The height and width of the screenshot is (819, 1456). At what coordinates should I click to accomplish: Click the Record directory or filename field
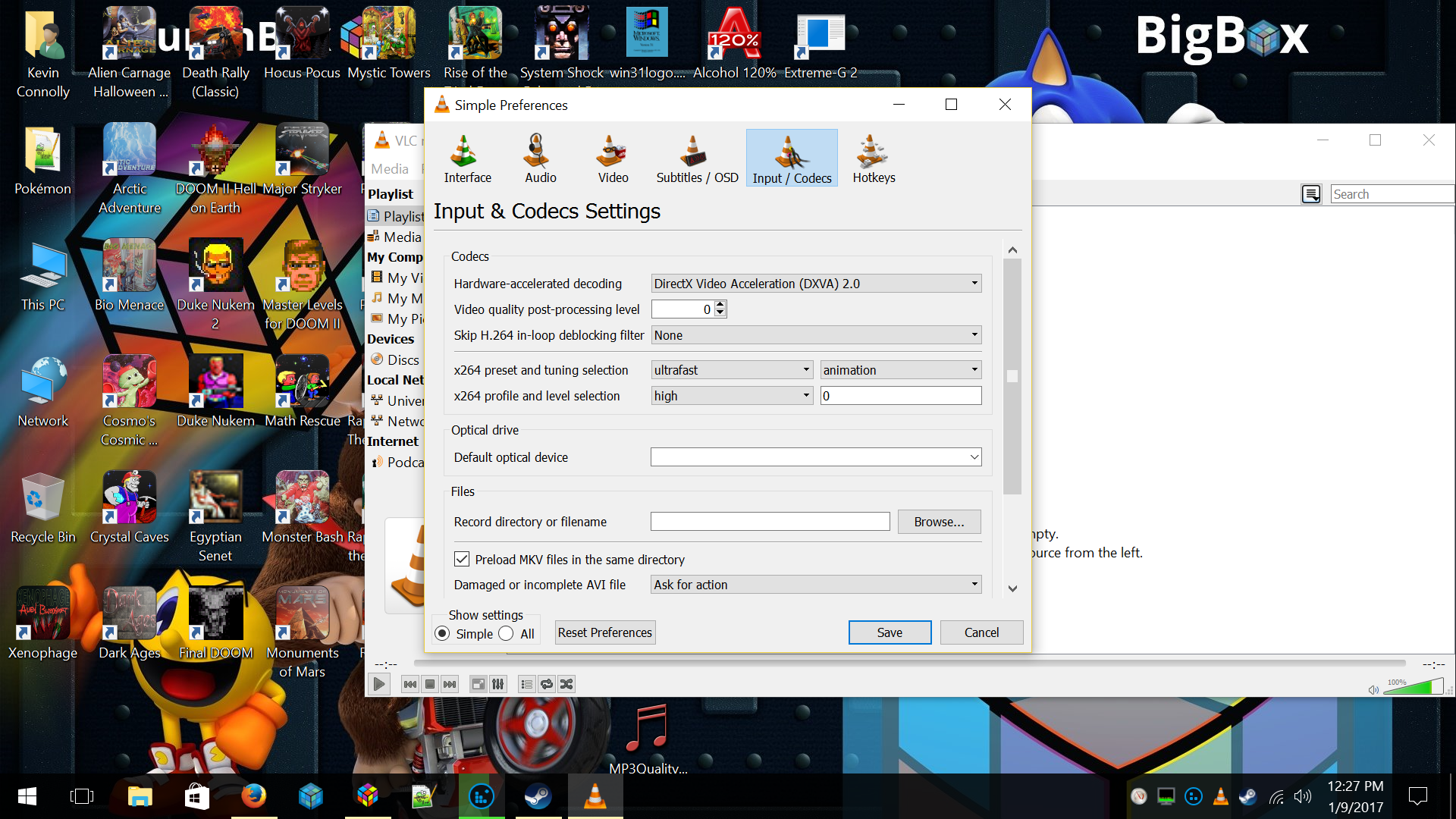[770, 522]
